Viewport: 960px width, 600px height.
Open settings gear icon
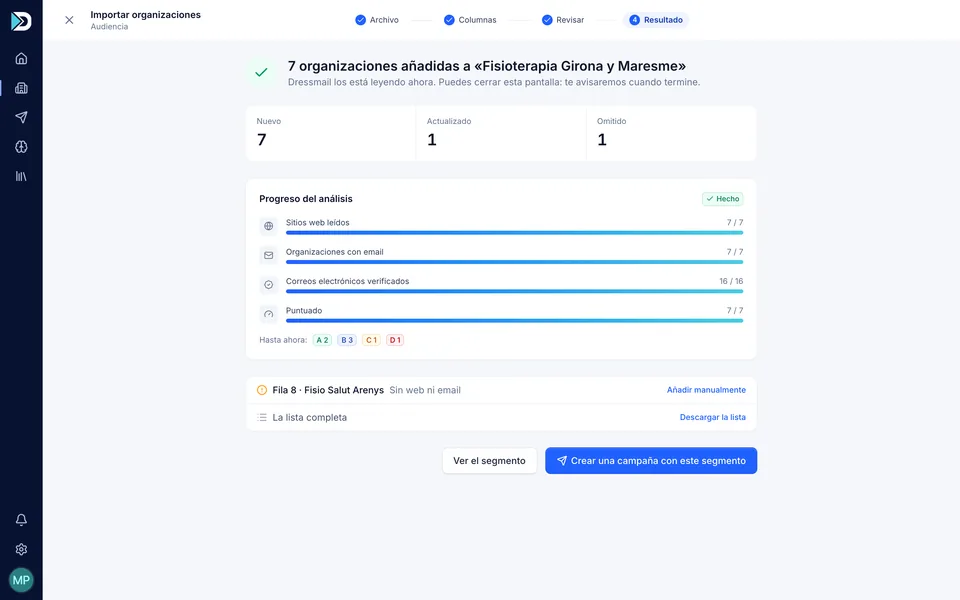pos(21,549)
